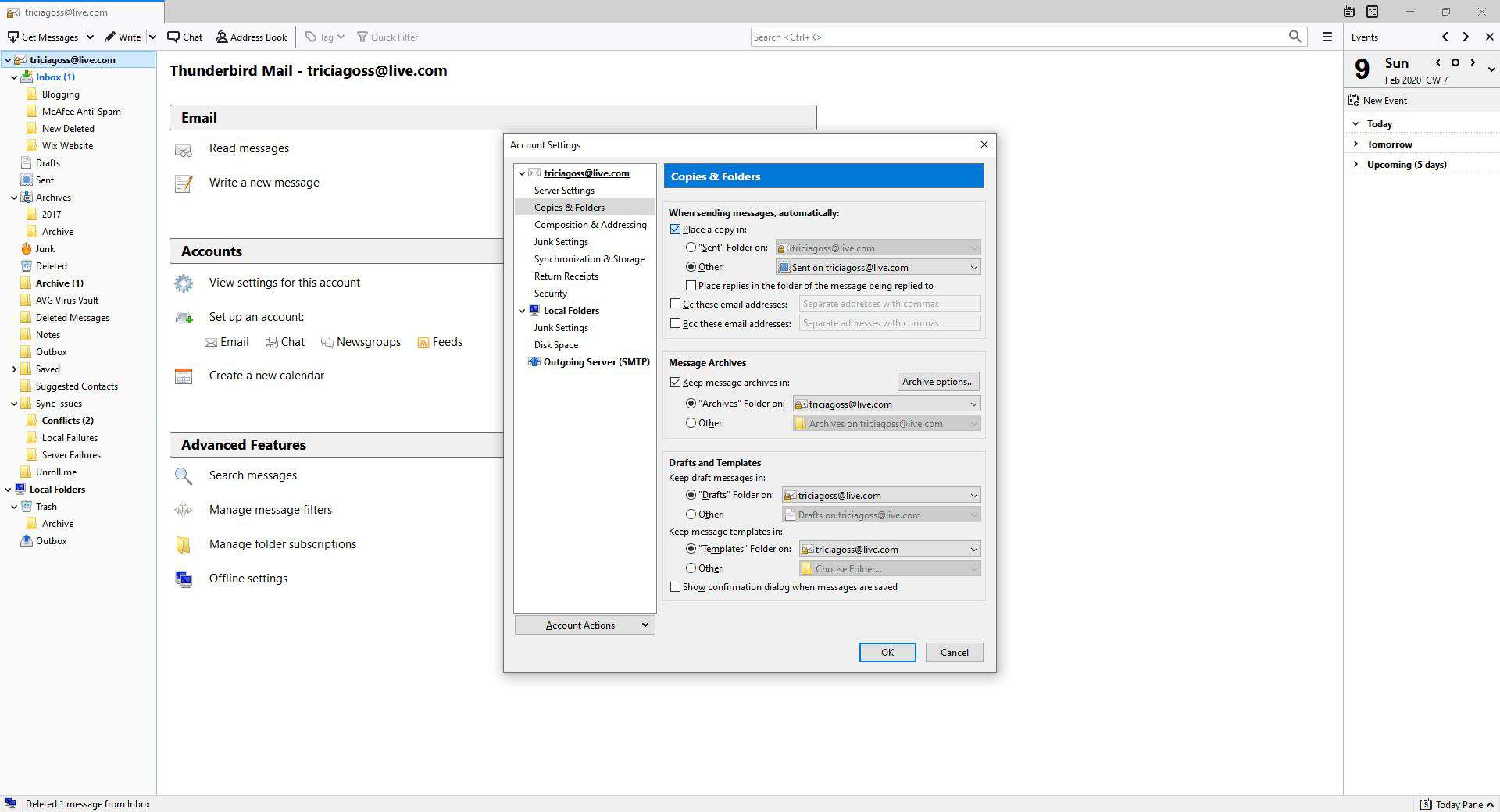The image size is (1500, 812).
Task: Click Manage message filters icon
Action: click(184, 510)
